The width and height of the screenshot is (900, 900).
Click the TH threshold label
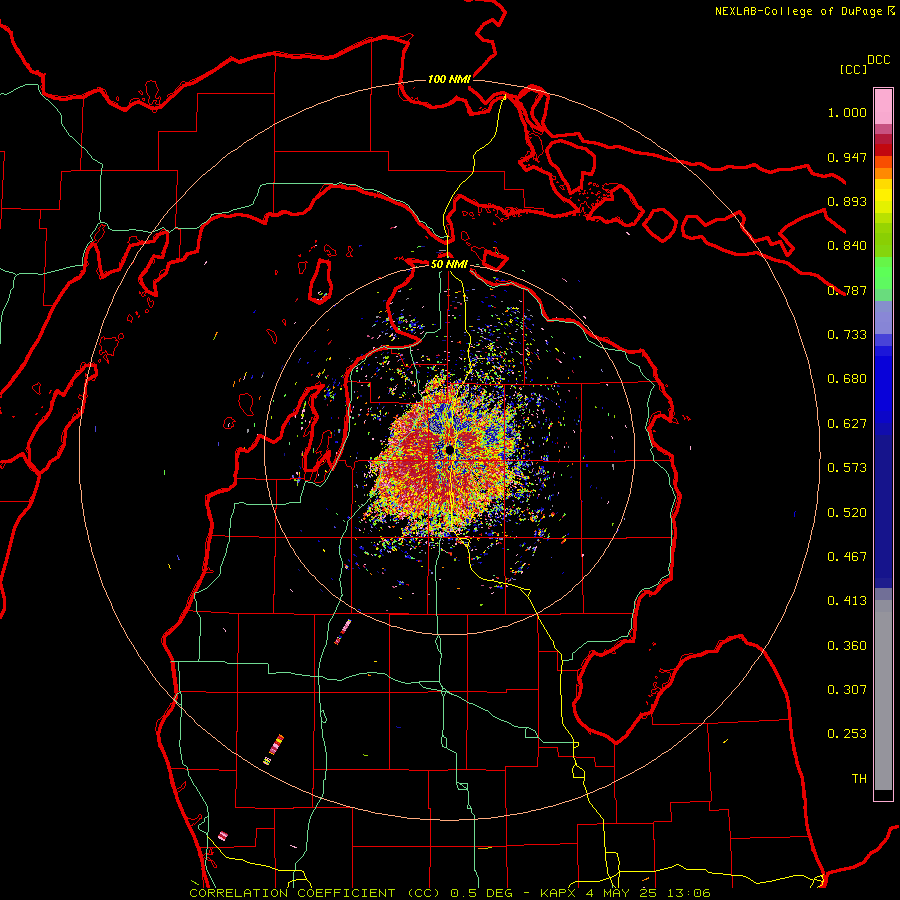pos(859,779)
